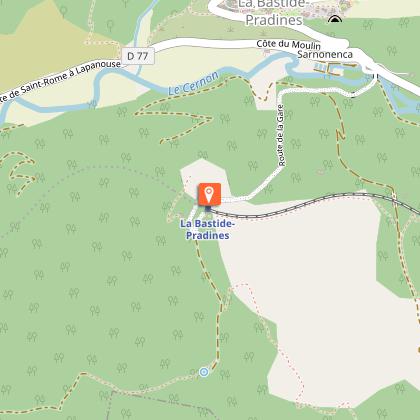Click the black cave entrance icon
Image resolution: width=420 pixels, height=420 pixels.
coord(335,19)
